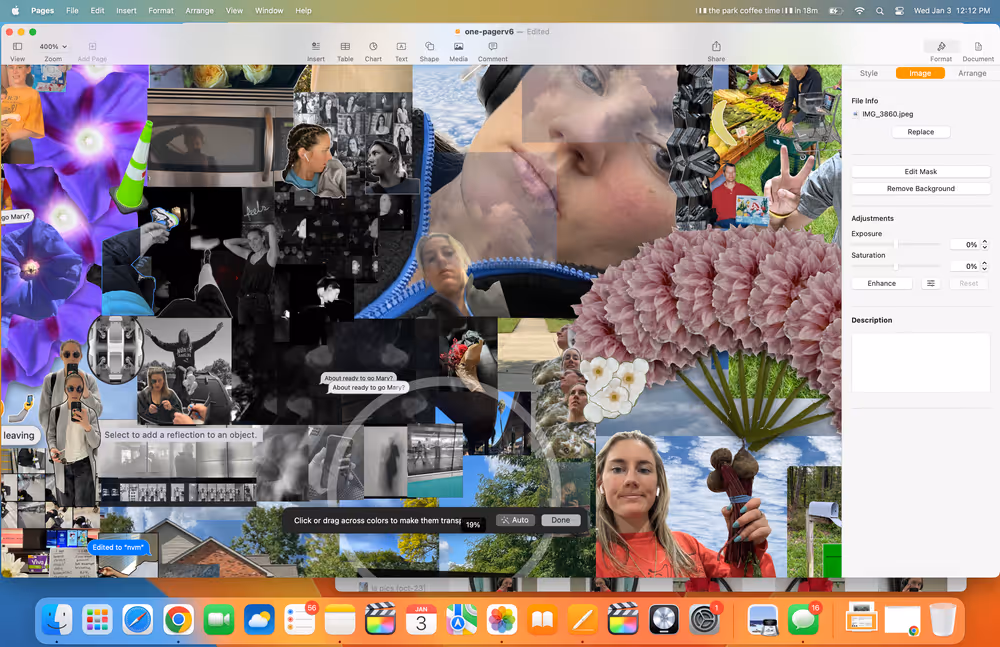Click the Remove Background button

point(920,188)
